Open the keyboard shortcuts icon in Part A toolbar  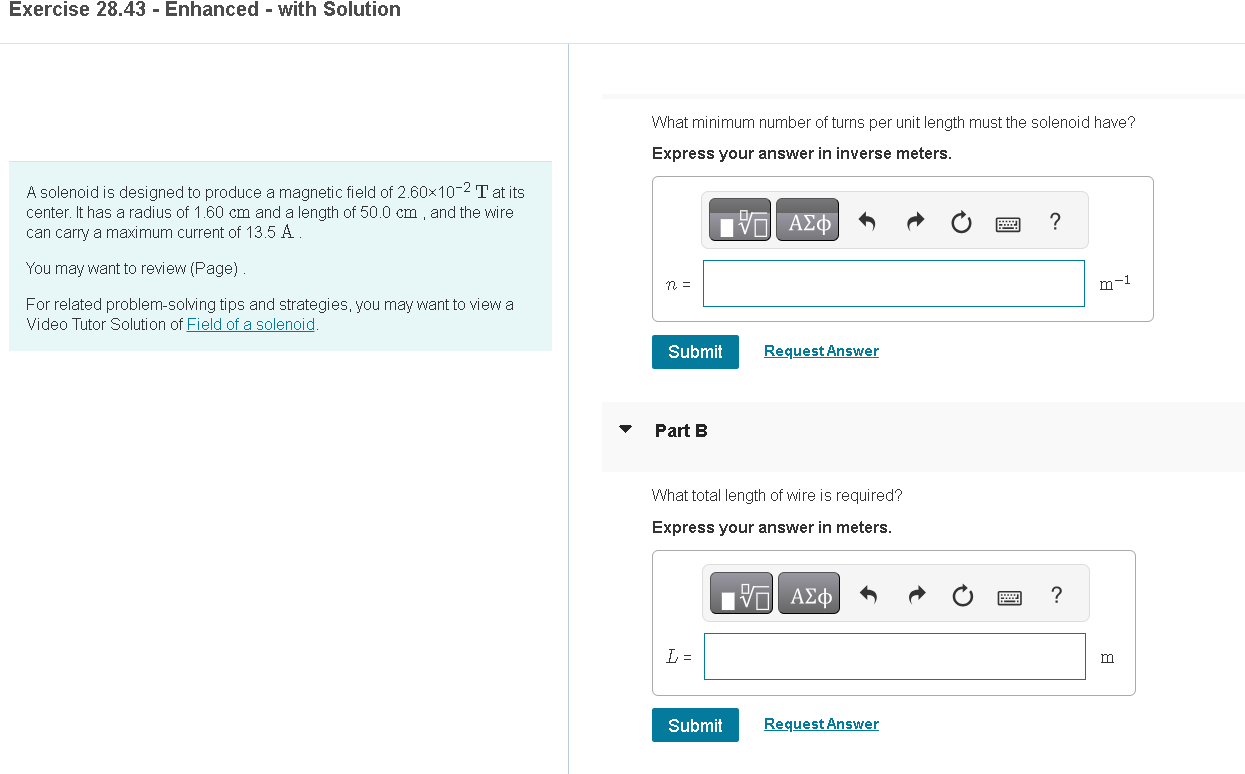point(1007,223)
